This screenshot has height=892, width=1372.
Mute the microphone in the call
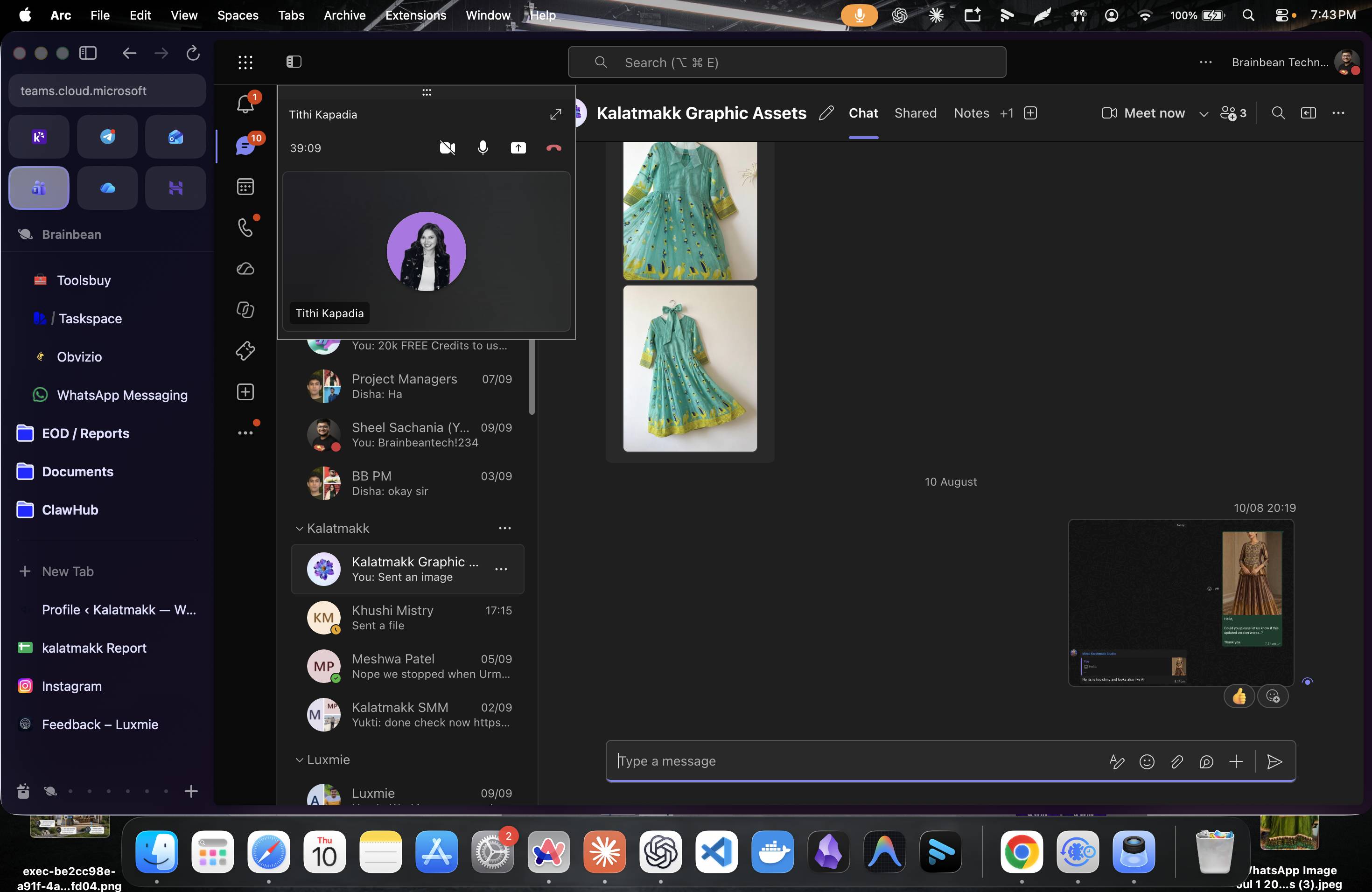click(x=483, y=148)
